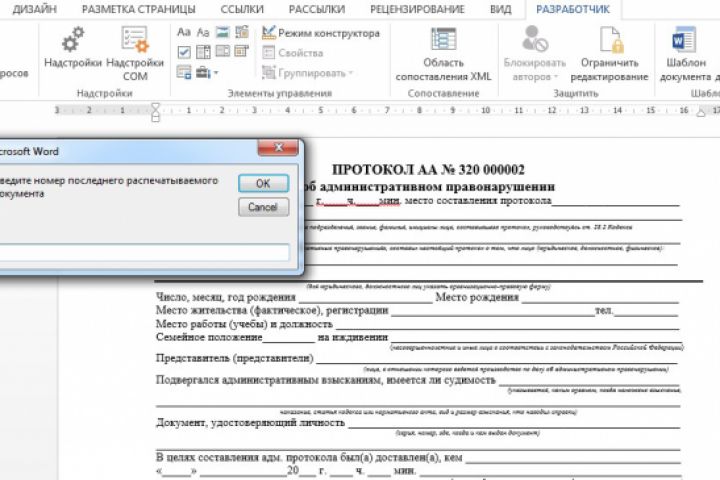This screenshot has height=480, width=720.
Task: Switch to РЕЦЕНЗИРОВАНИЕ tab
Action: [x=417, y=9]
